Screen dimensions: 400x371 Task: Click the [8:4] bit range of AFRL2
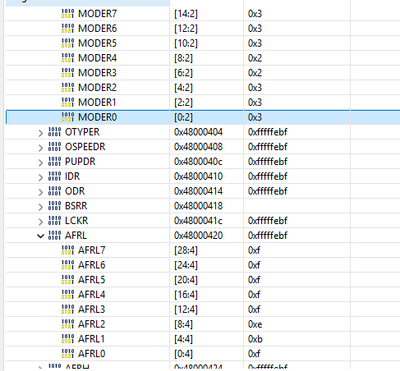(x=183, y=324)
